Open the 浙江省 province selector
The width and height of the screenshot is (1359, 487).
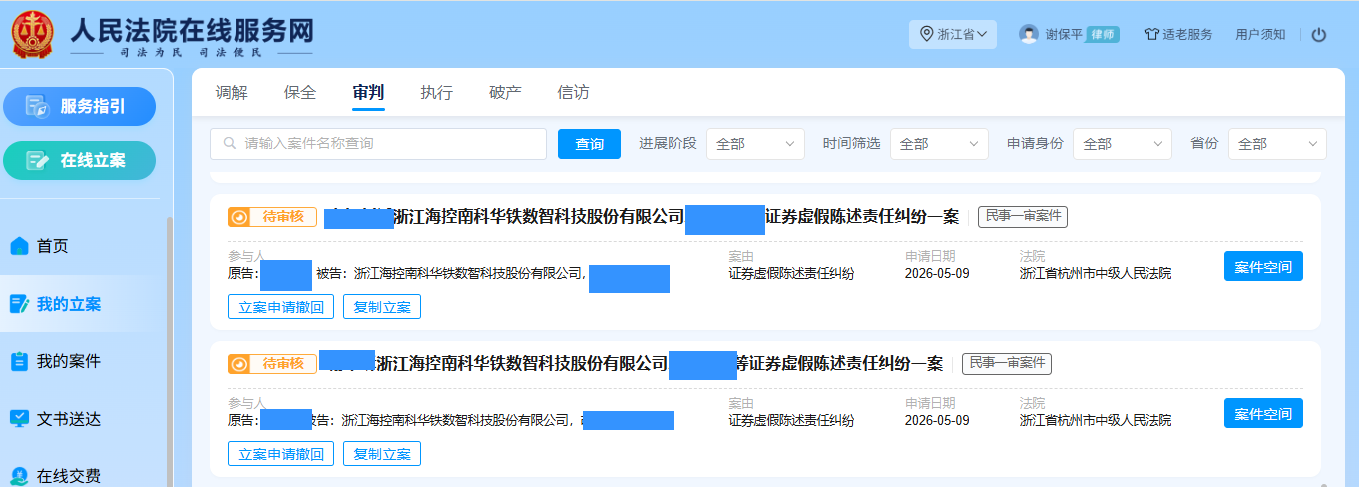pos(953,34)
